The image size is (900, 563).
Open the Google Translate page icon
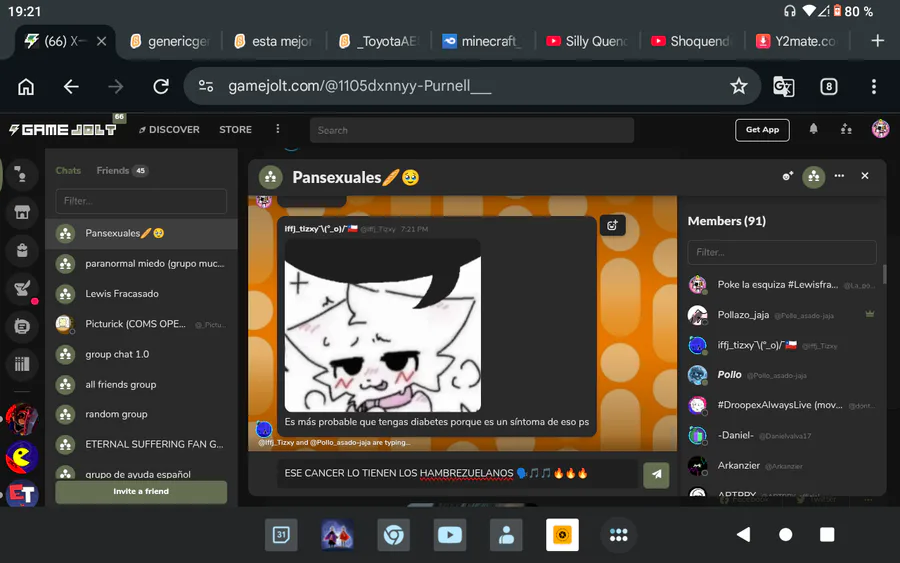783,87
